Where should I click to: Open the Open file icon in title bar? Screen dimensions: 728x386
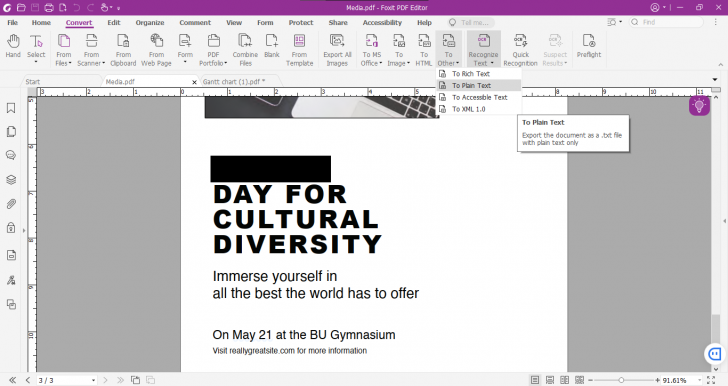pos(21,7)
